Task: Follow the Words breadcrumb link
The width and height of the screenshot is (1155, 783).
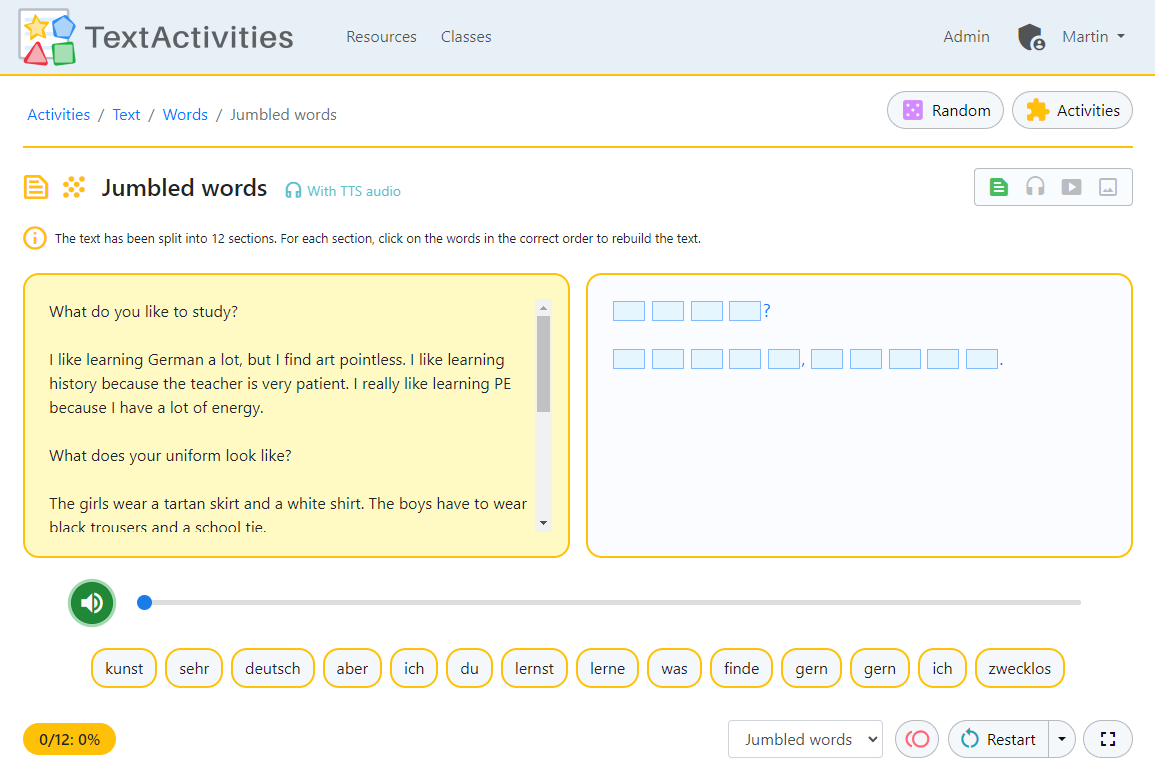Action: point(185,114)
